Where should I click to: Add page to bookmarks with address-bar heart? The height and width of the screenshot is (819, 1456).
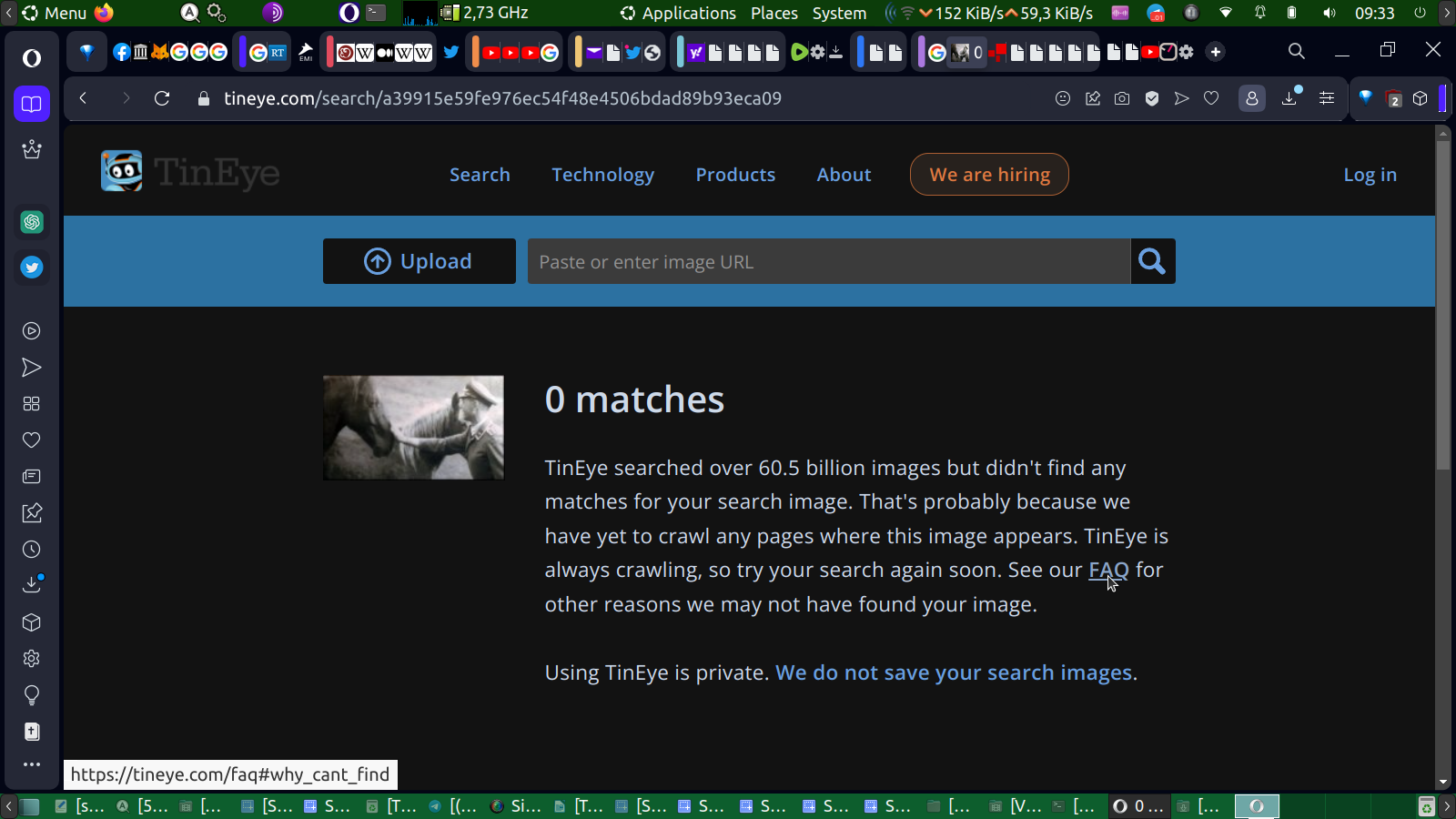(1211, 98)
